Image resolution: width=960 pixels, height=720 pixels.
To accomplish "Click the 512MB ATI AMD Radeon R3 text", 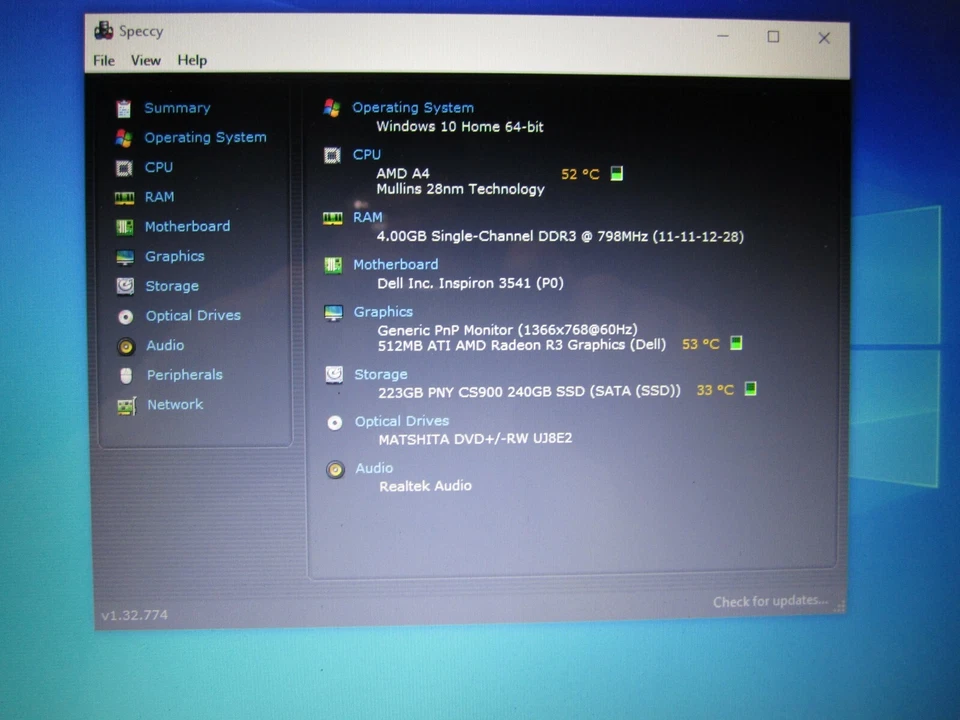I will pos(522,345).
